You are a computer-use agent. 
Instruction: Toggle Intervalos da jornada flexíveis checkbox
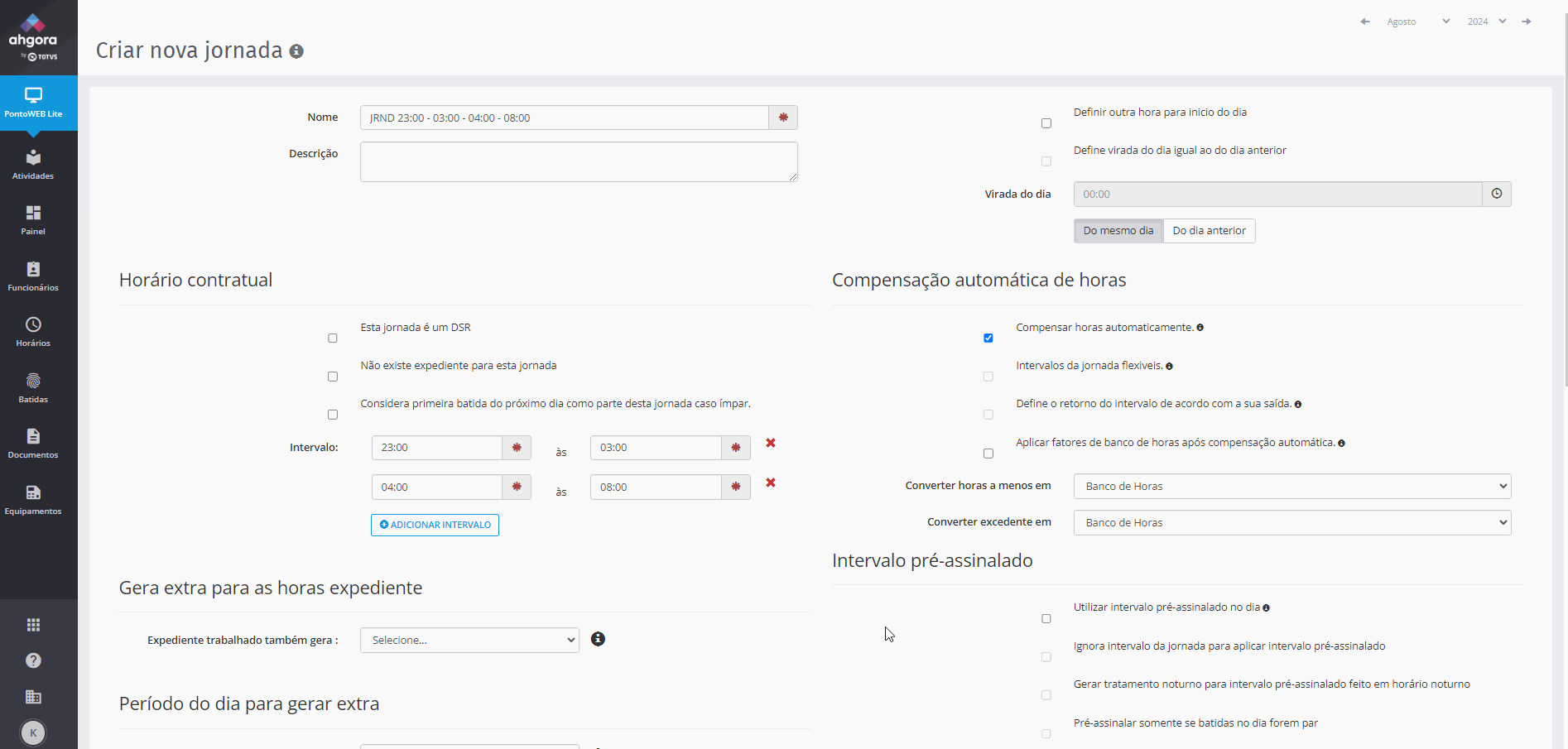point(988,377)
